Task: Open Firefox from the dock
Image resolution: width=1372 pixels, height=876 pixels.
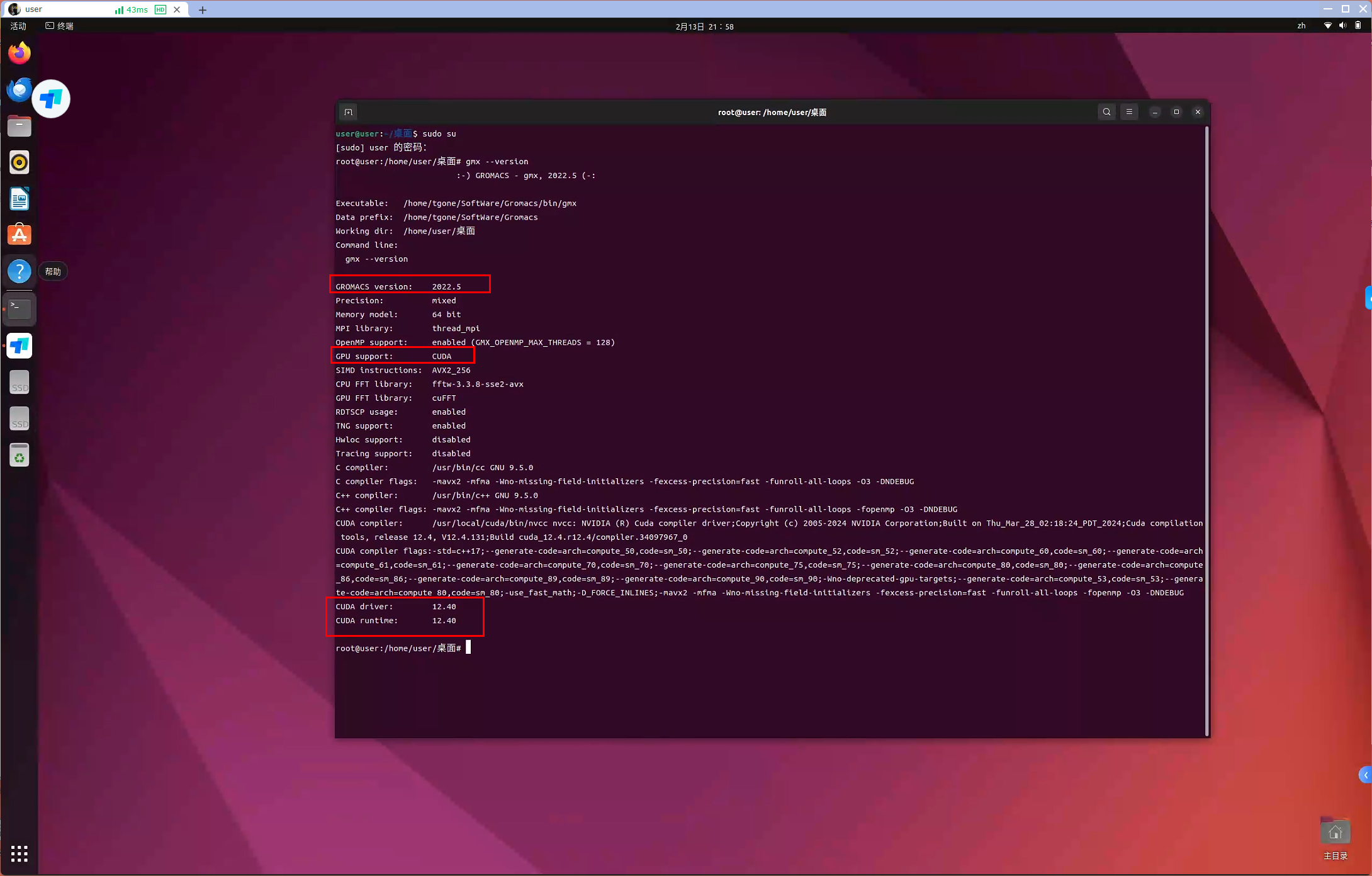Action: pos(20,53)
